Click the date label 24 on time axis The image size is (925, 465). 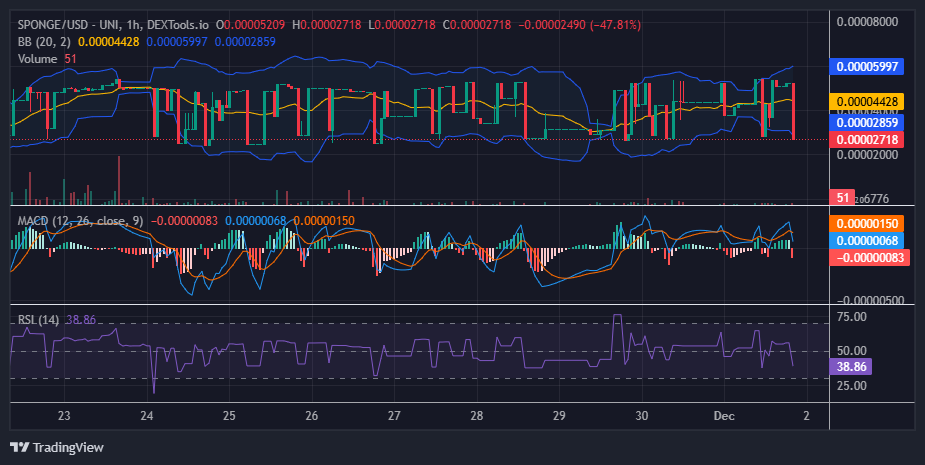click(x=147, y=415)
